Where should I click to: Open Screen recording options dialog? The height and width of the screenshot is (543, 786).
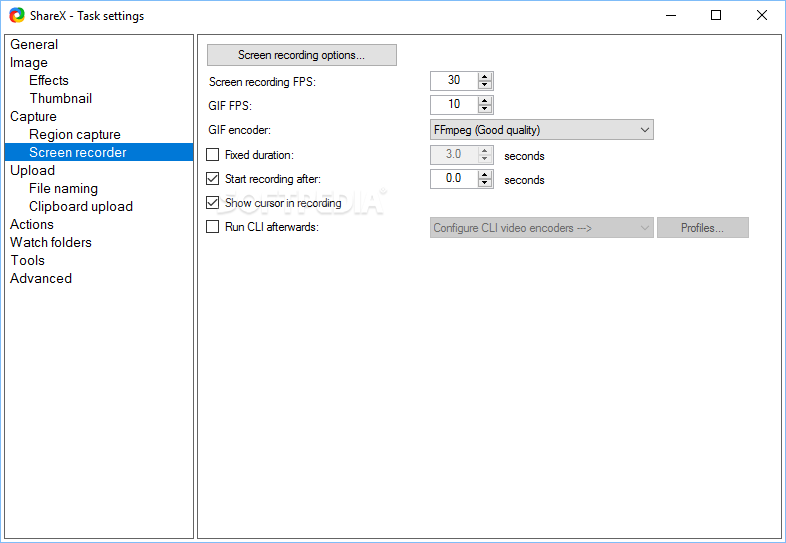click(301, 55)
